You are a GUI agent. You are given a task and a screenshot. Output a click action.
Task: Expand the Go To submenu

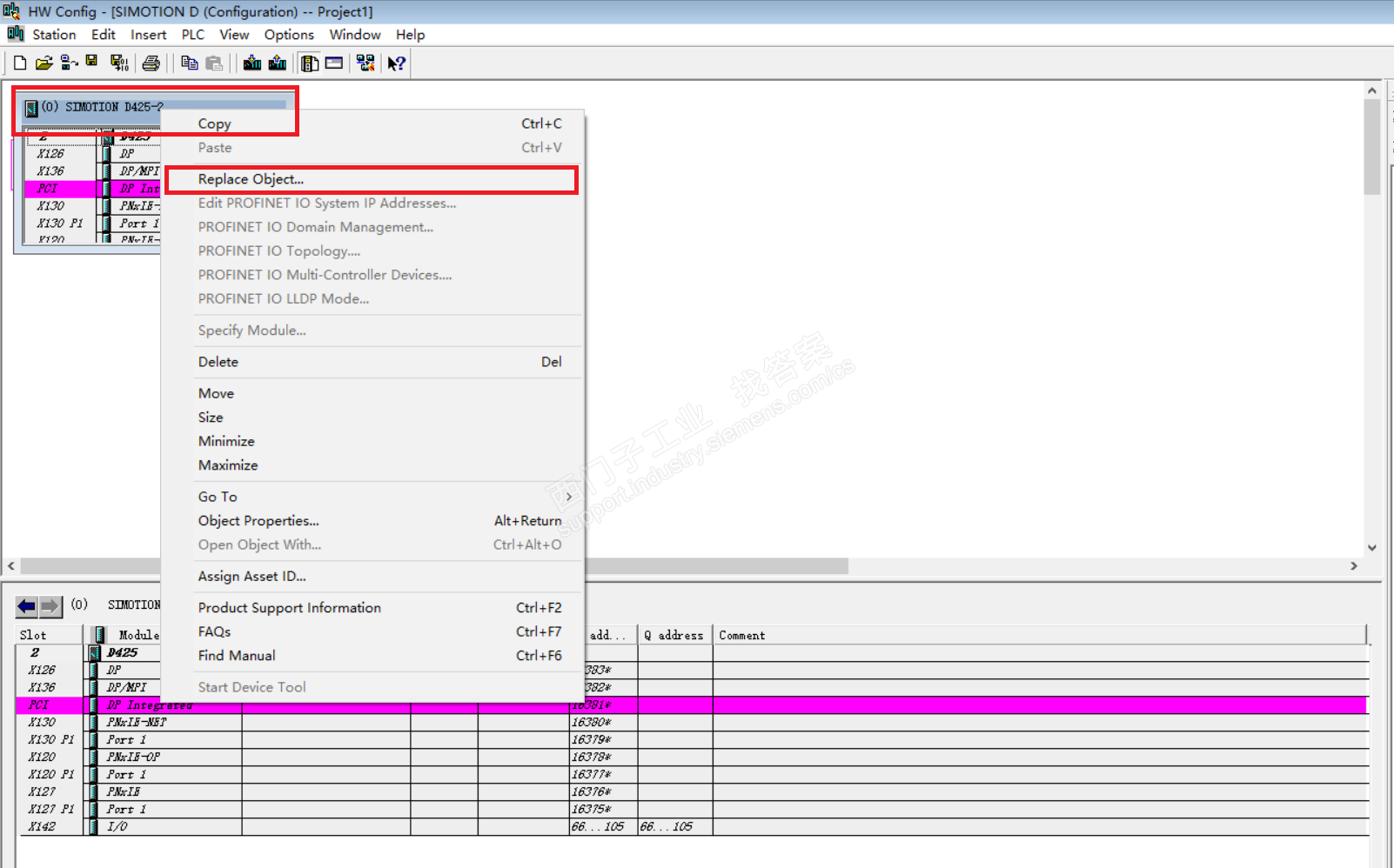point(373,497)
